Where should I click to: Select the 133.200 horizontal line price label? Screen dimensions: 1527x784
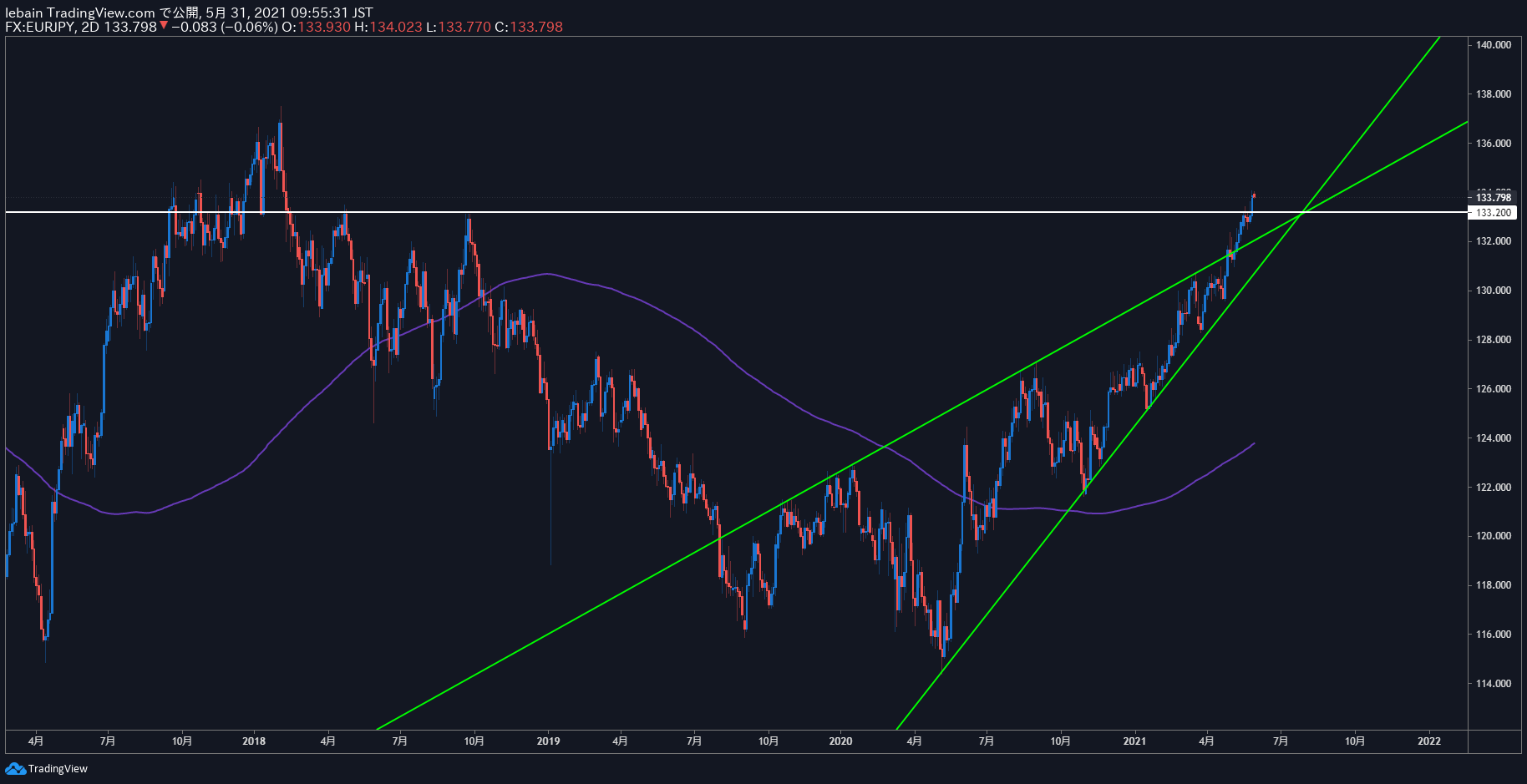pos(1493,212)
